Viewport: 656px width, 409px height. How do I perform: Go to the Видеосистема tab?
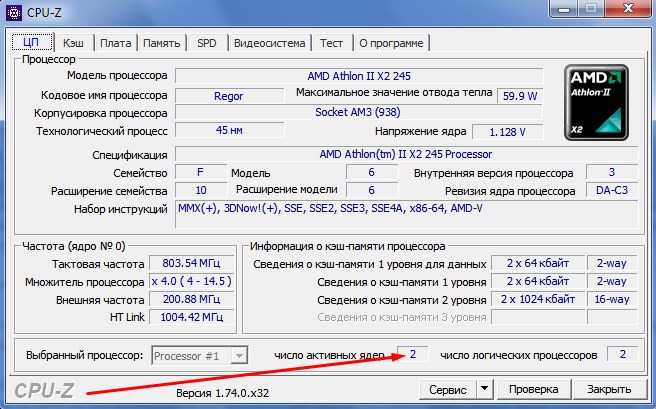[268, 43]
